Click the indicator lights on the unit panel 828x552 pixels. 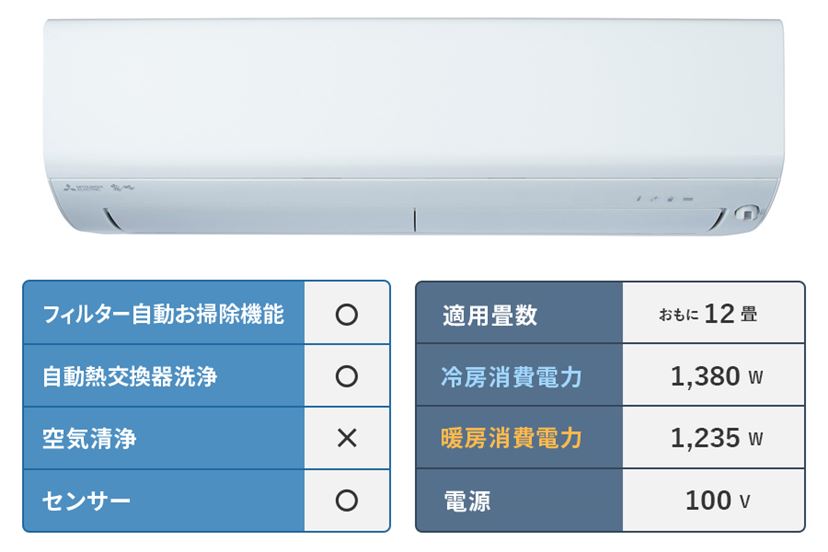pyautogui.click(x=665, y=199)
